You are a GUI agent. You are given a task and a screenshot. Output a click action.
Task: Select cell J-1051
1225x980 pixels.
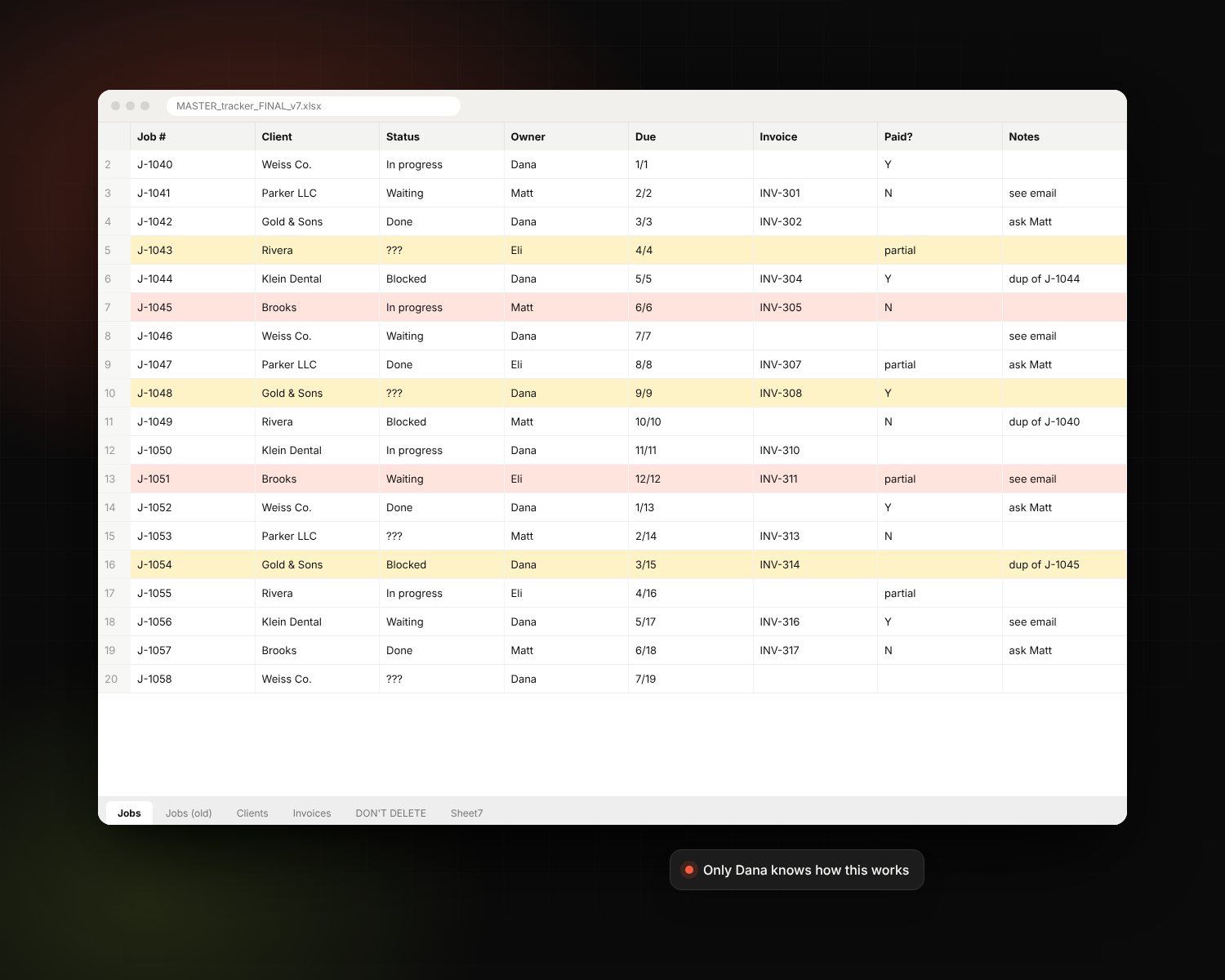click(193, 479)
